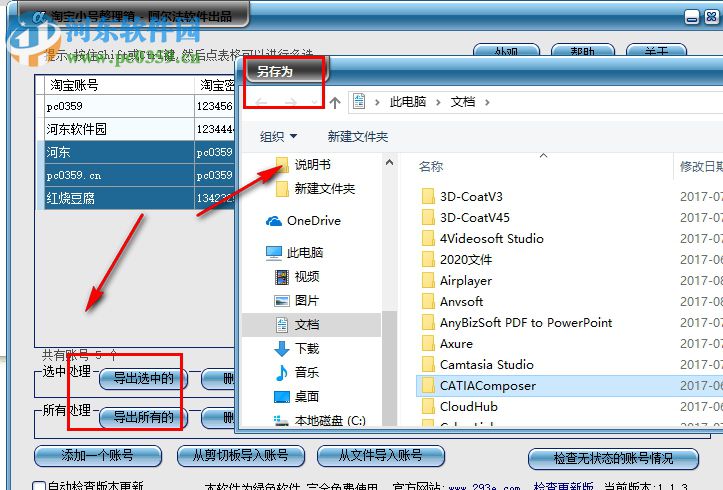This screenshot has height=490, width=723.
Task: Select 此电脑 in the navigation tree
Action: point(295,253)
